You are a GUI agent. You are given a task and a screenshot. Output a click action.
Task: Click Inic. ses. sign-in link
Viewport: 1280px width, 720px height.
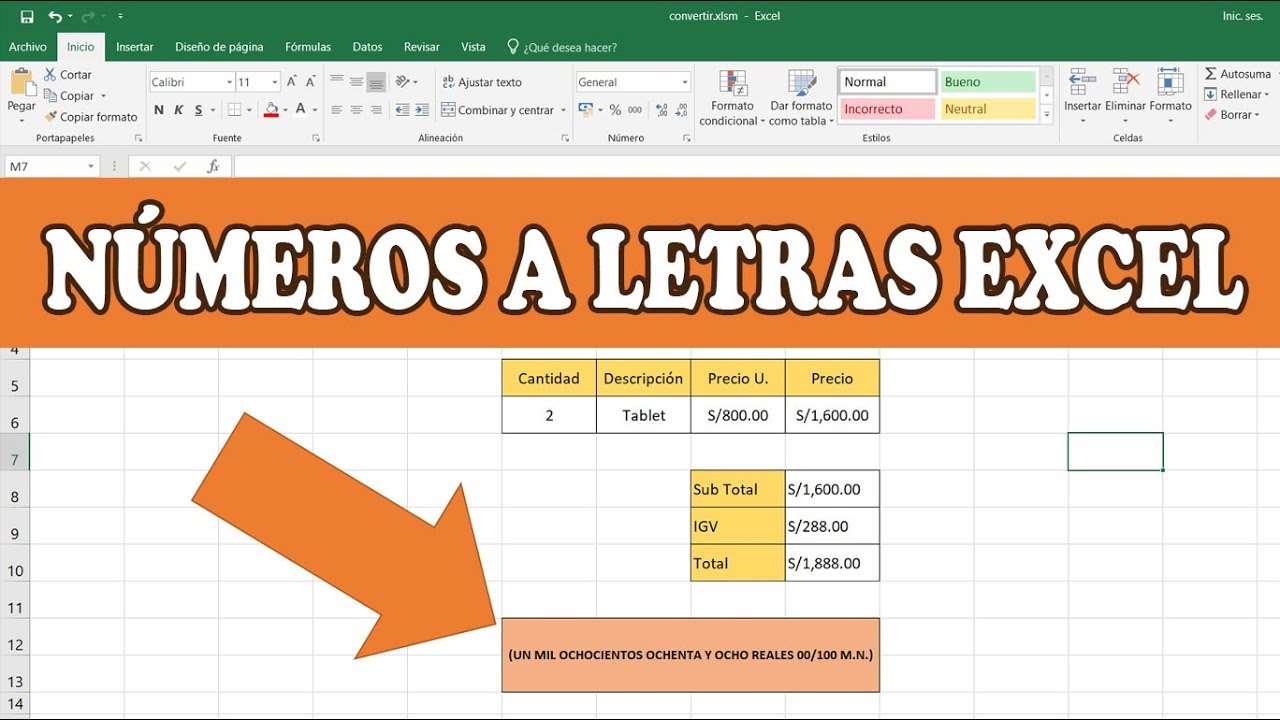pos(1243,16)
